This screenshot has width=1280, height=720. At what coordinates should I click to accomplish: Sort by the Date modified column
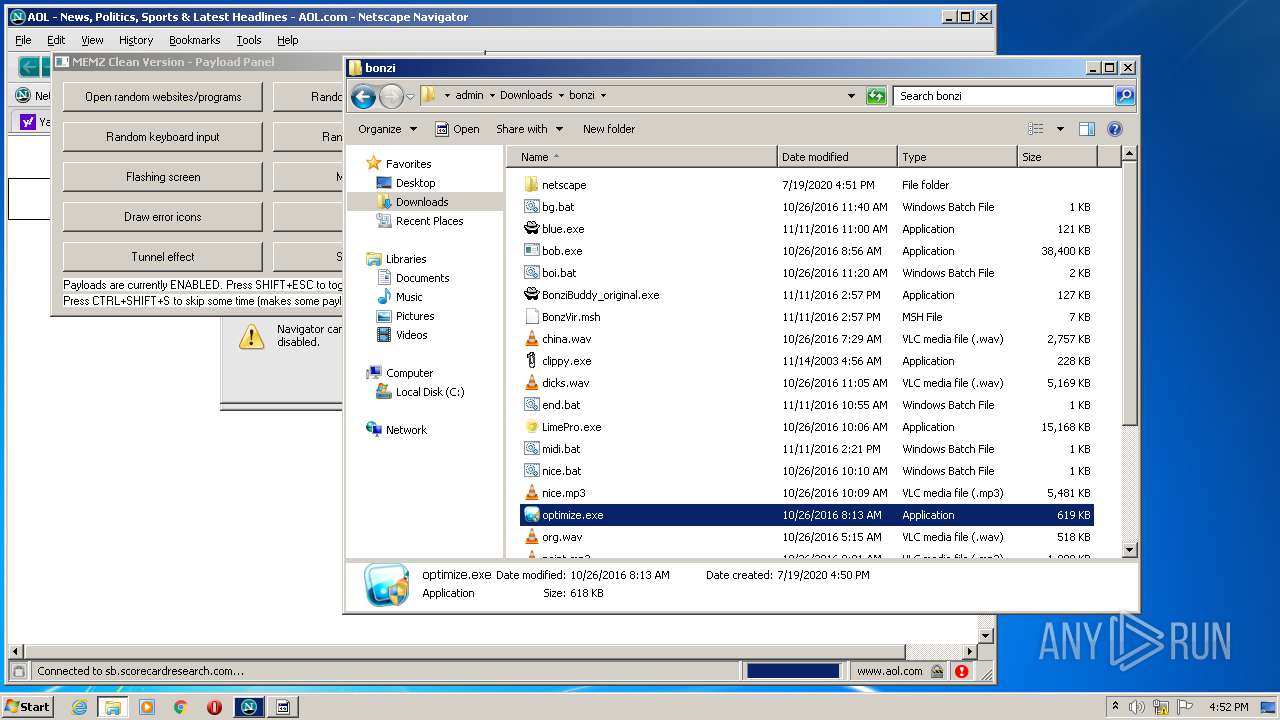click(x=837, y=157)
